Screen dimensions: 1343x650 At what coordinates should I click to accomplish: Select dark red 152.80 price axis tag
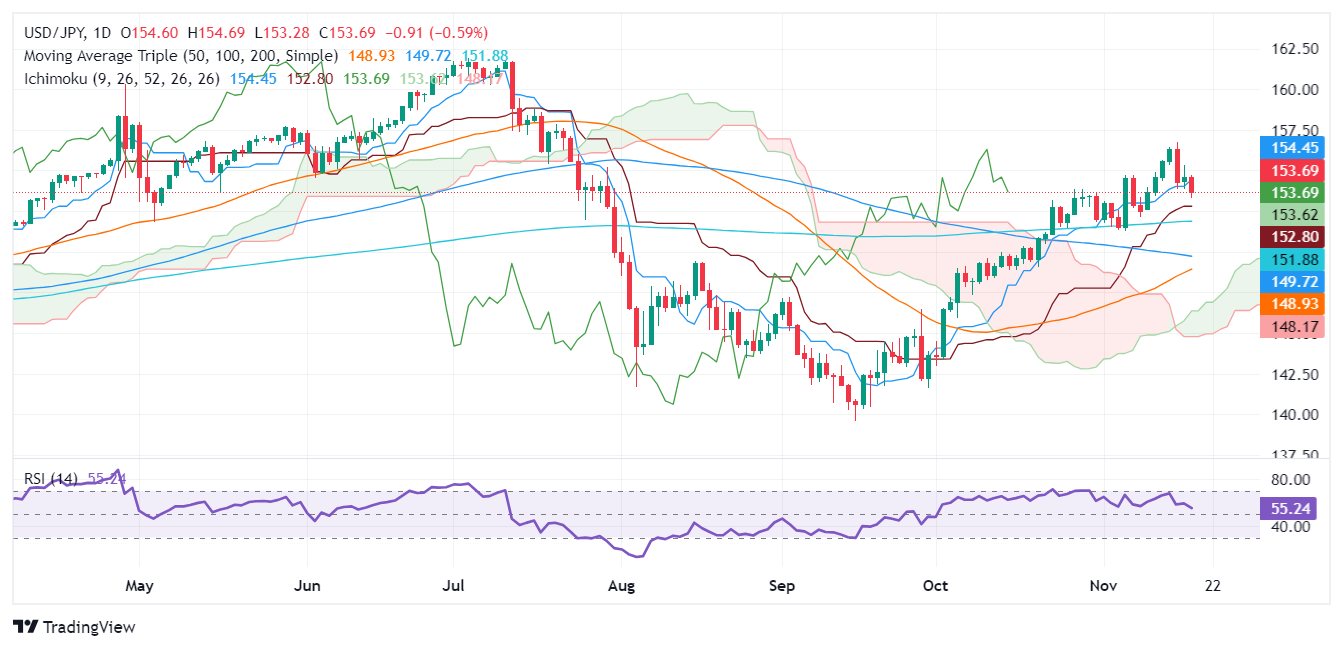tap(1297, 236)
